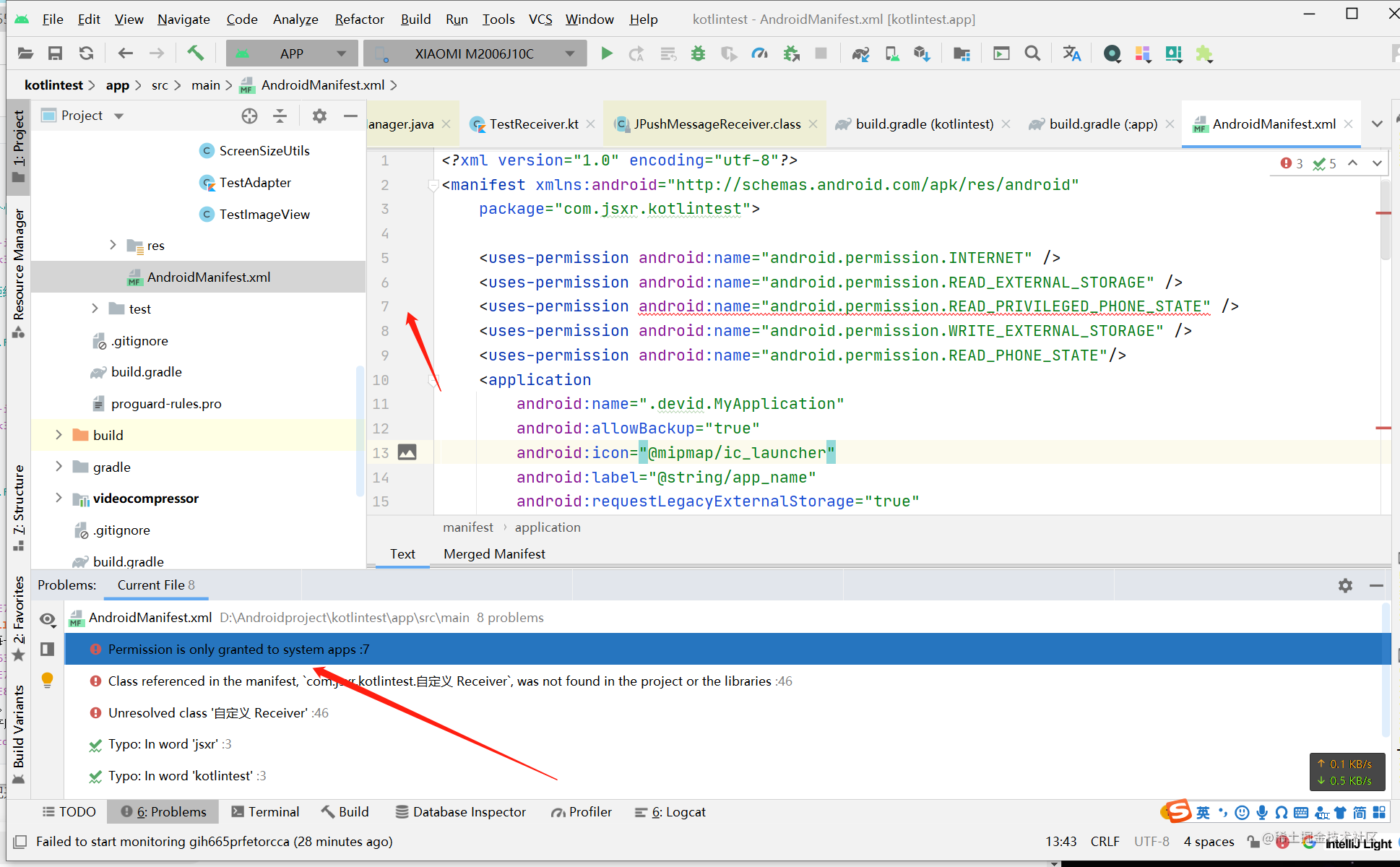The height and width of the screenshot is (867, 1400).
Task: Open the Refactor menu
Action: coord(359,20)
